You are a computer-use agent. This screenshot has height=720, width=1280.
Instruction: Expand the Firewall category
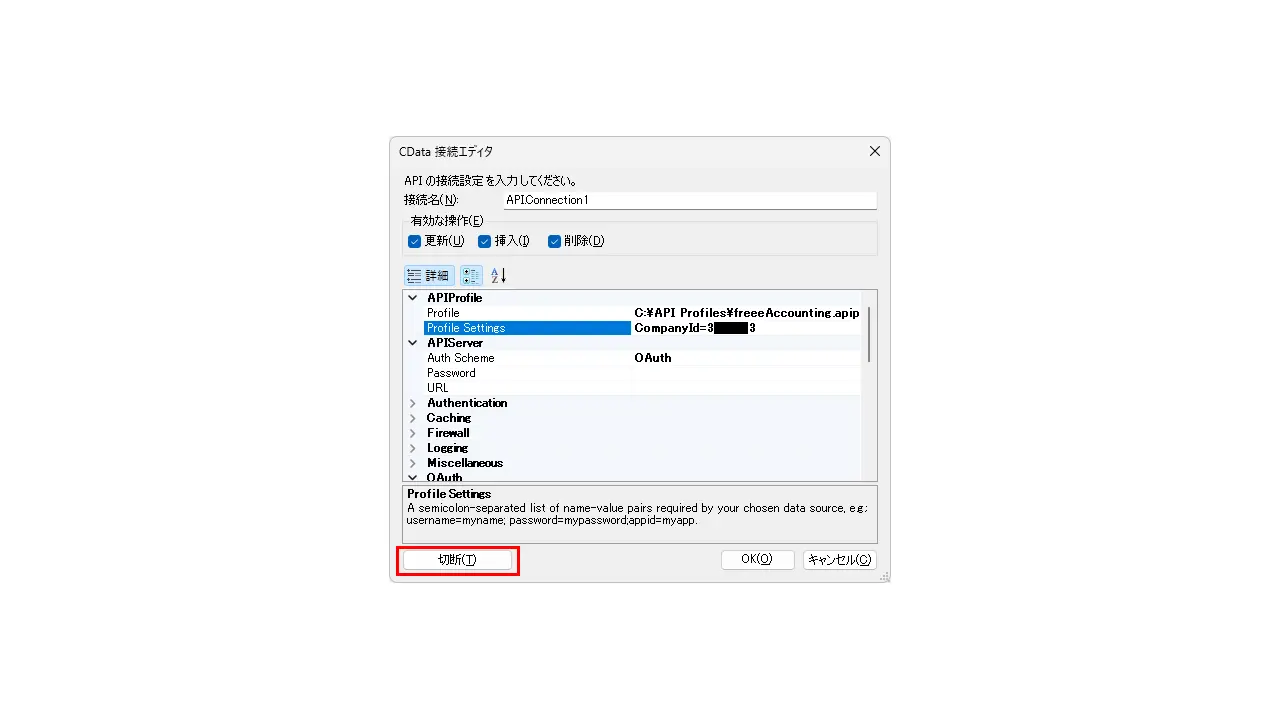[x=413, y=433]
